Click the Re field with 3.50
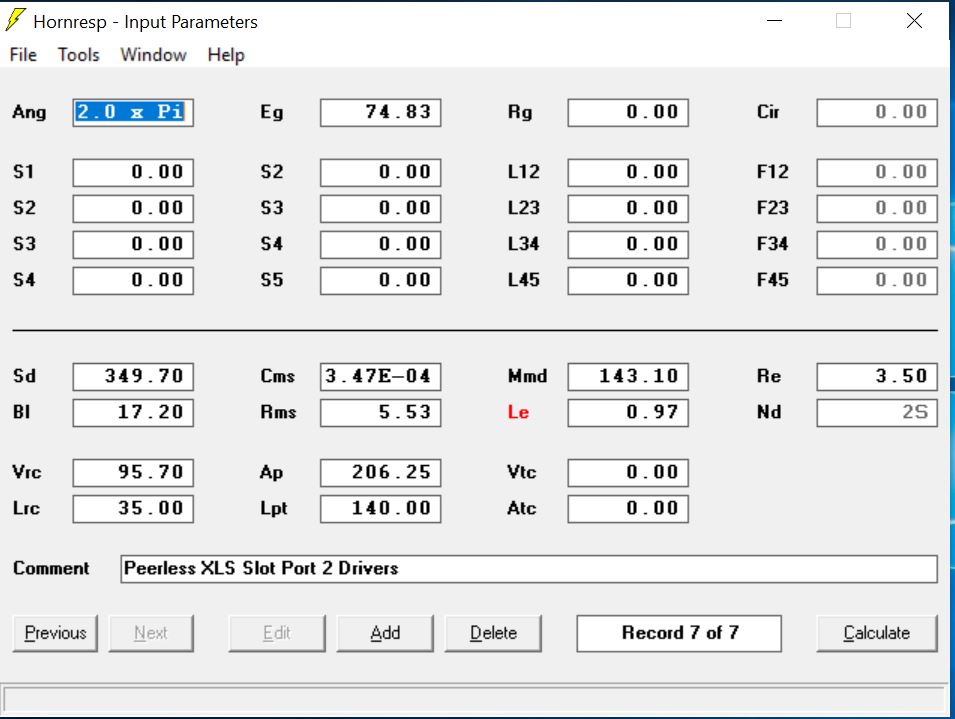The width and height of the screenshot is (955, 719). [x=877, y=376]
